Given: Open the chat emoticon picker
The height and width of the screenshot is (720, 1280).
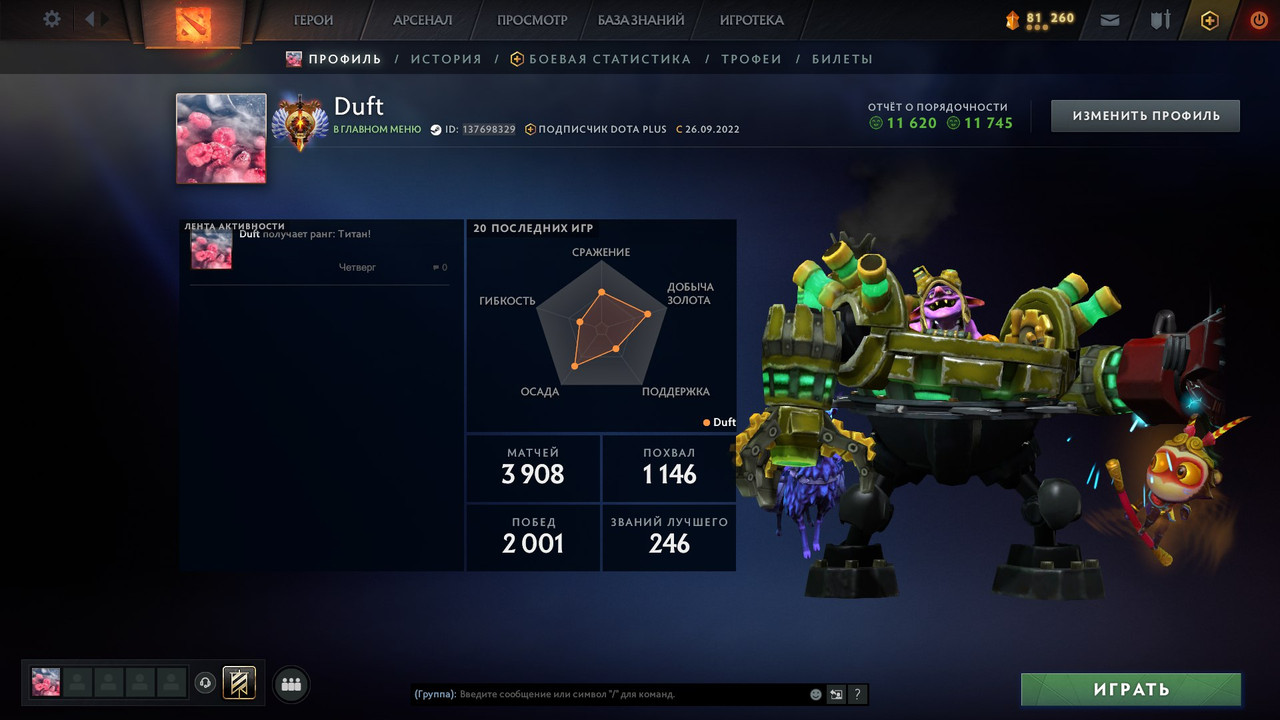Looking at the screenshot, I should pos(816,694).
